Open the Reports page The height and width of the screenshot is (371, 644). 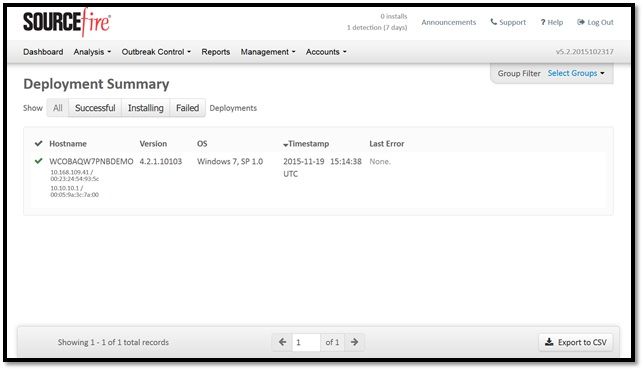pyautogui.click(x=216, y=52)
